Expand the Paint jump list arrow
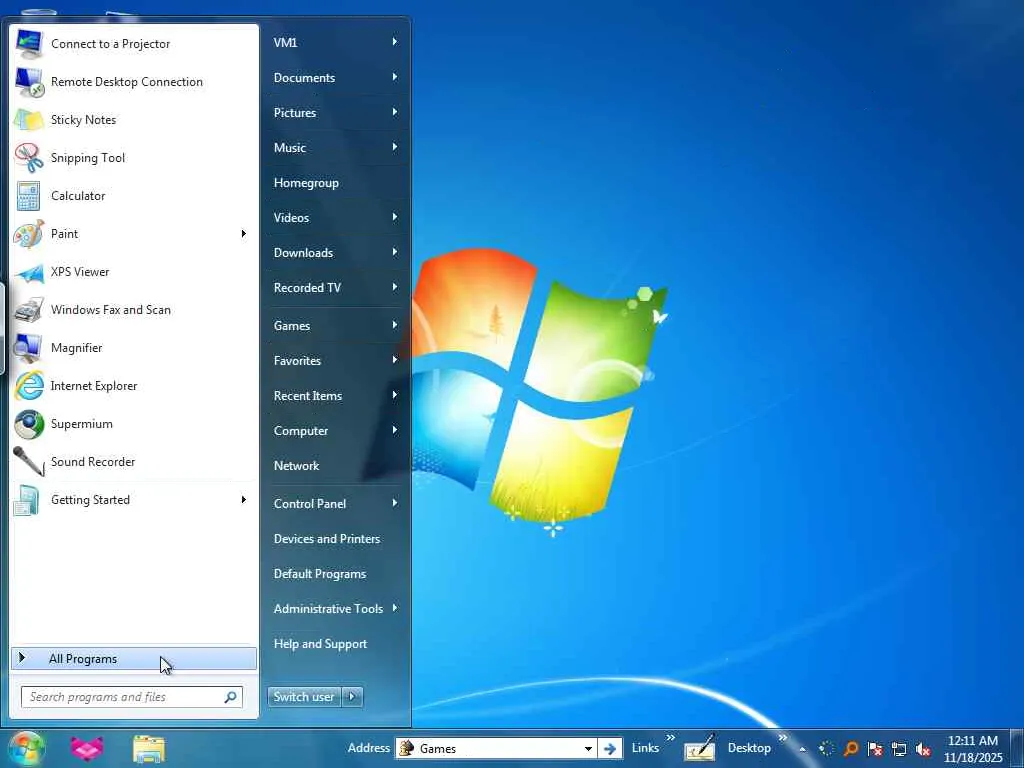 pos(244,234)
